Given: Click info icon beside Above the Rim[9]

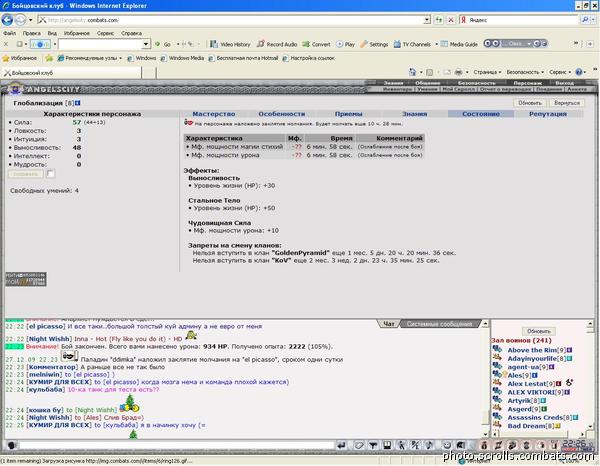Looking at the screenshot, I should point(569,350).
